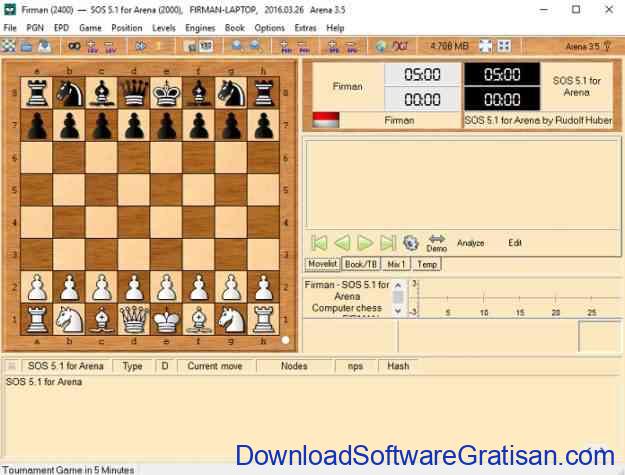Image resolution: width=625 pixels, height=475 pixels.
Task: Click the Edit button
Action: [515, 243]
